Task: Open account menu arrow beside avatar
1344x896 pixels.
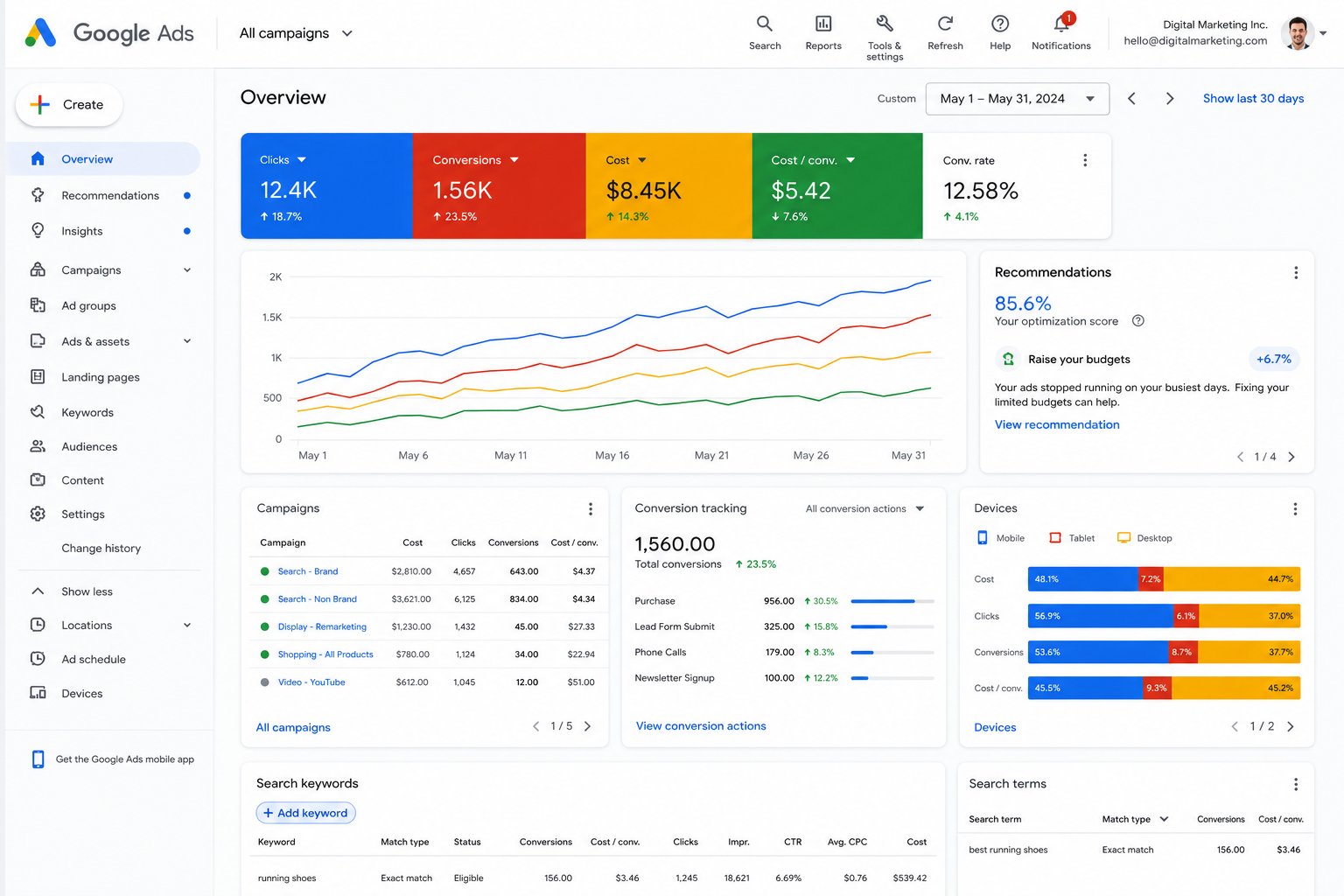Action: click(1323, 33)
